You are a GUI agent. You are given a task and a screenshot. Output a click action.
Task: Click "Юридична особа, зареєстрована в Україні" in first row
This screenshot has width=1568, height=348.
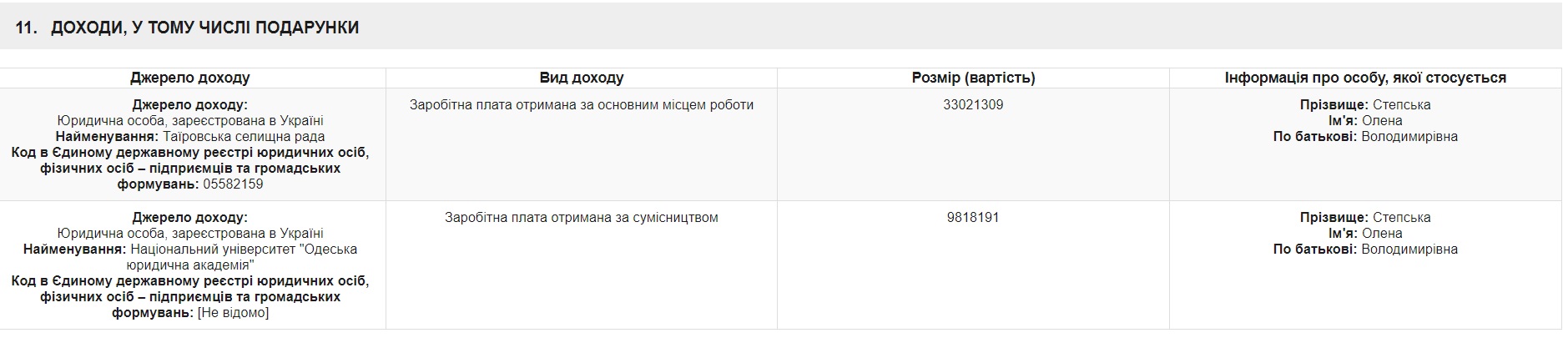(x=190, y=121)
